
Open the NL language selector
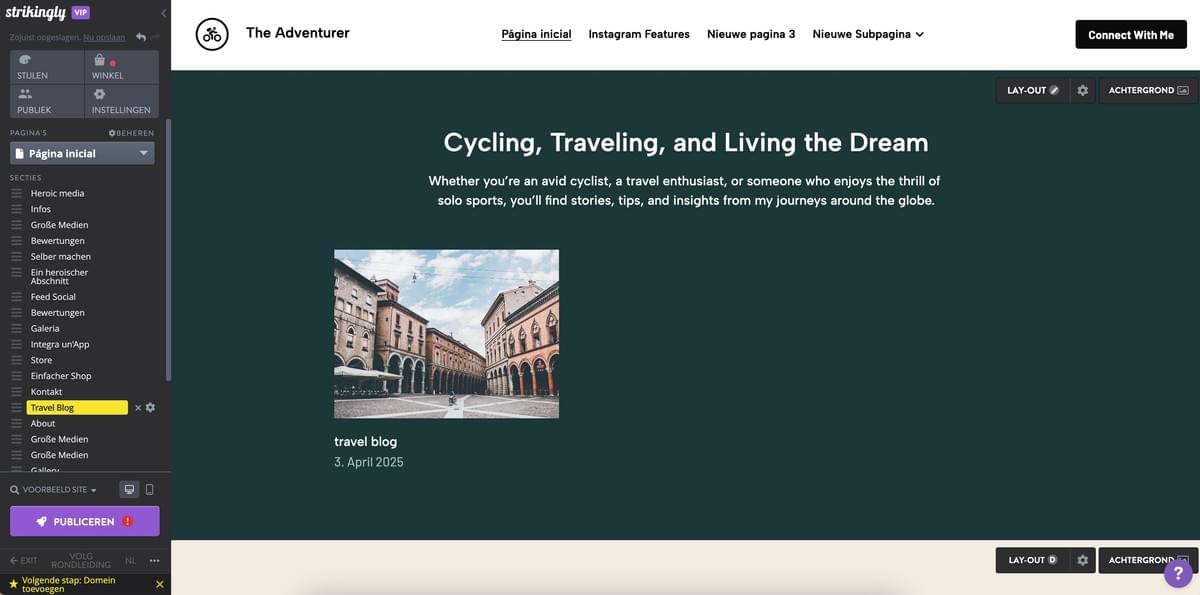pos(130,561)
